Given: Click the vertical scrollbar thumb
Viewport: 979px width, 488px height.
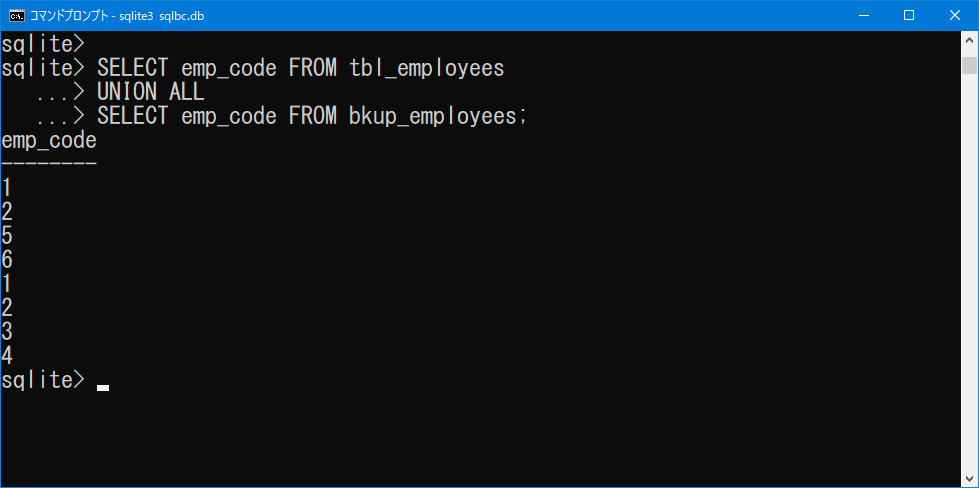Looking at the screenshot, I should [x=969, y=65].
